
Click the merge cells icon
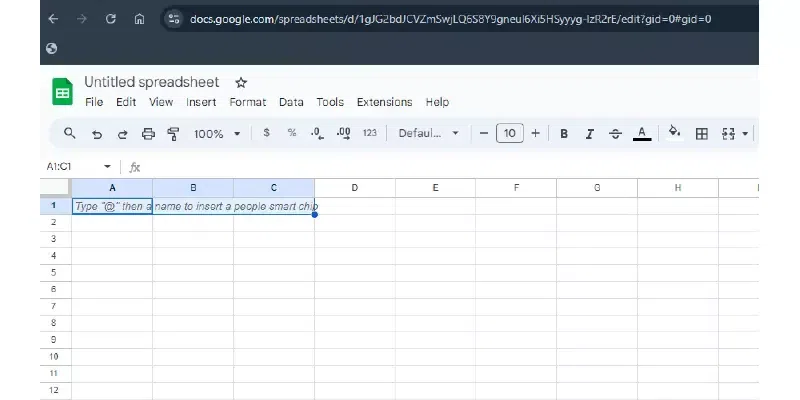click(x=728, y=134)
